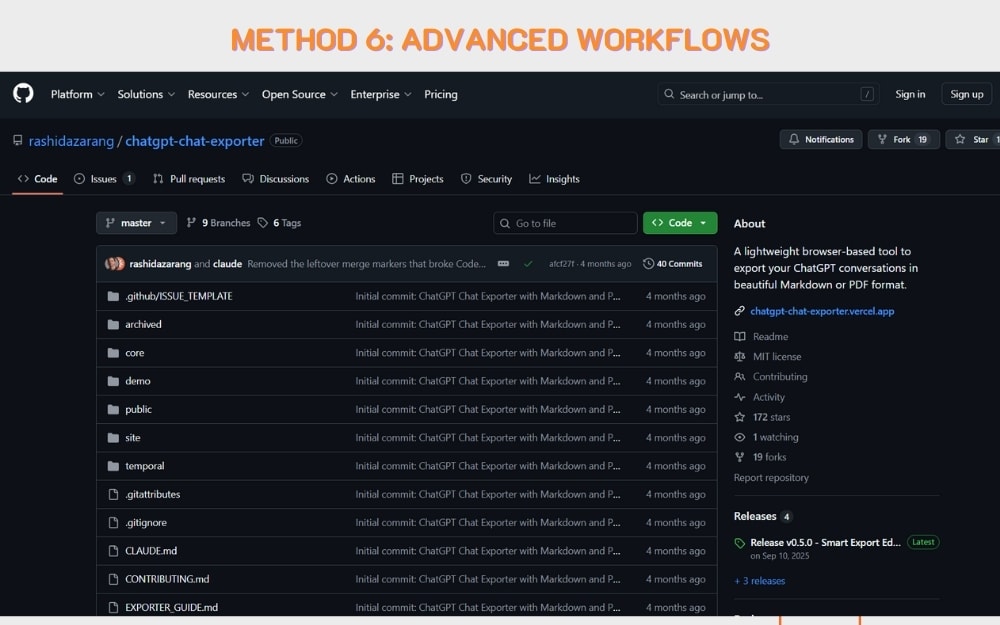1000x625 pixels.
Task: Open the Actions tab
Action: pyautogui.click(x=351, y=179)
